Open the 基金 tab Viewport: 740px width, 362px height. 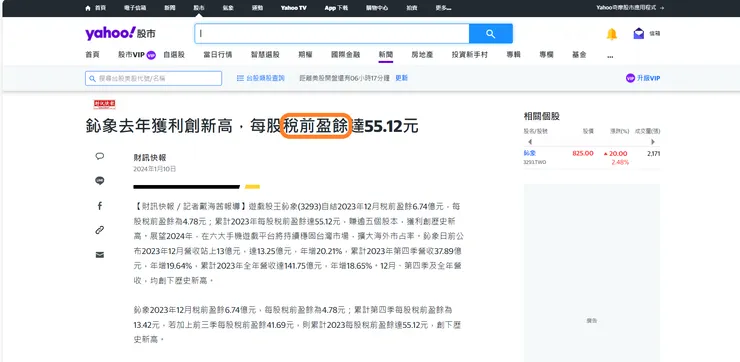(x=579, y=55)
